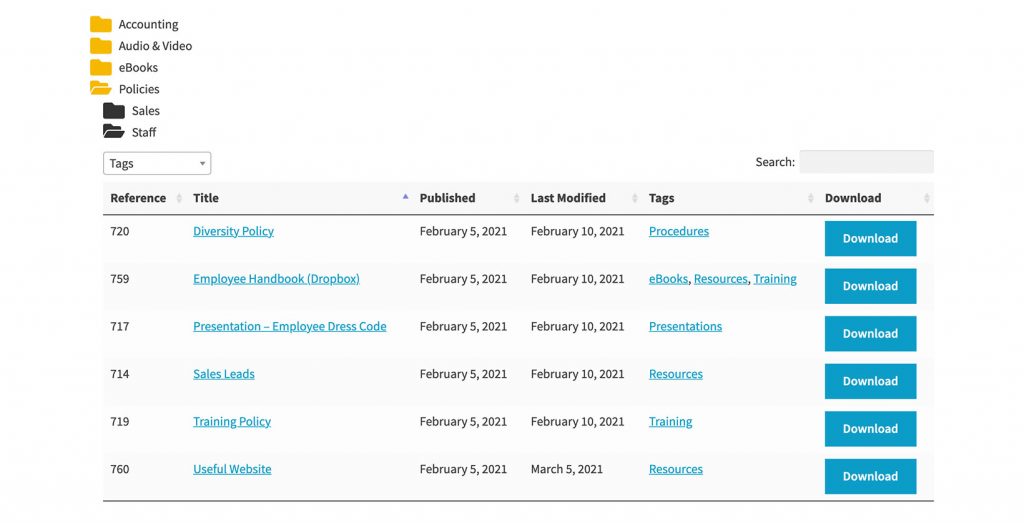Download the Useful Website entry

click(x=871, y=477)
